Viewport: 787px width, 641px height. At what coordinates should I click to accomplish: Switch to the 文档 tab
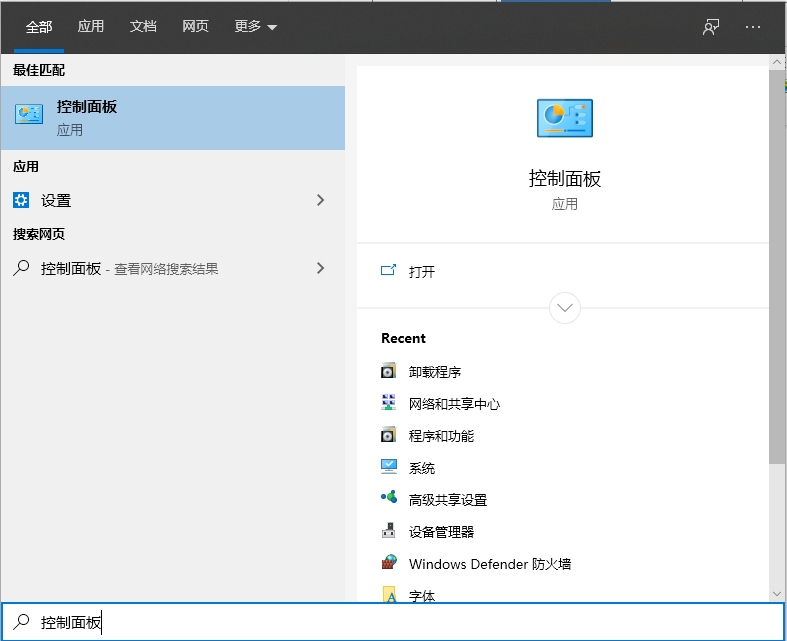pos(143,27)
